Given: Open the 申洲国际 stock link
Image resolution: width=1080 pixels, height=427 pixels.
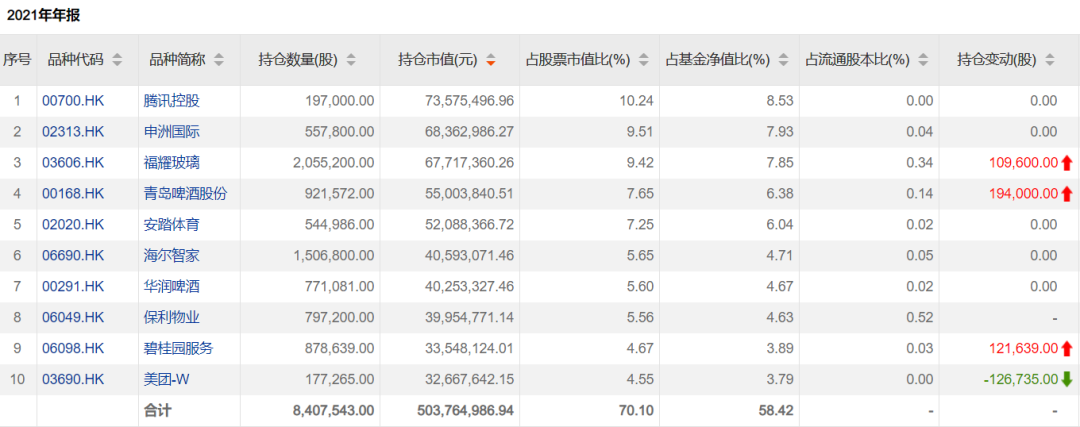Looking at the screenshot, I should 172,132.
